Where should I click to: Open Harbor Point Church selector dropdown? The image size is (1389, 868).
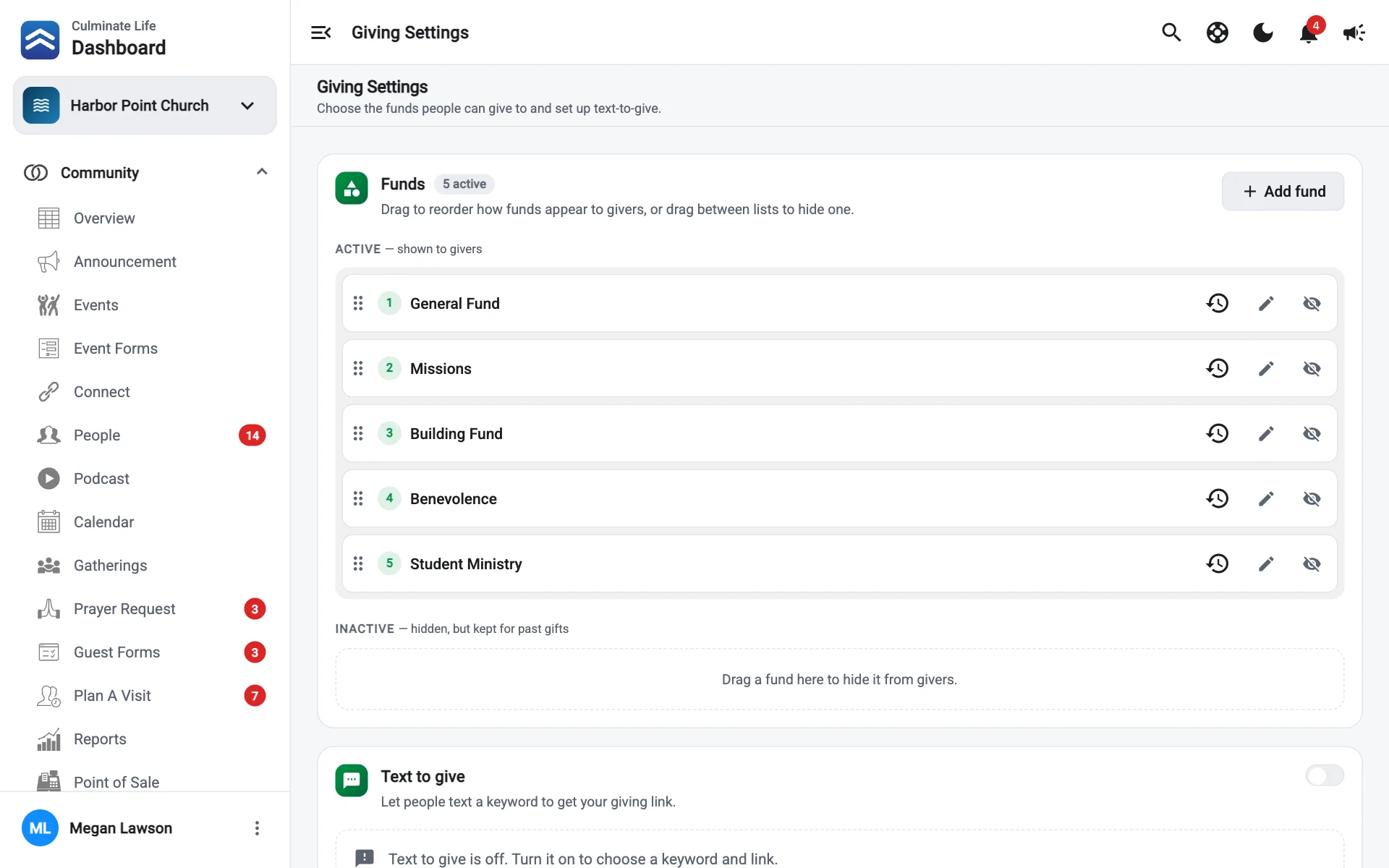145,106
